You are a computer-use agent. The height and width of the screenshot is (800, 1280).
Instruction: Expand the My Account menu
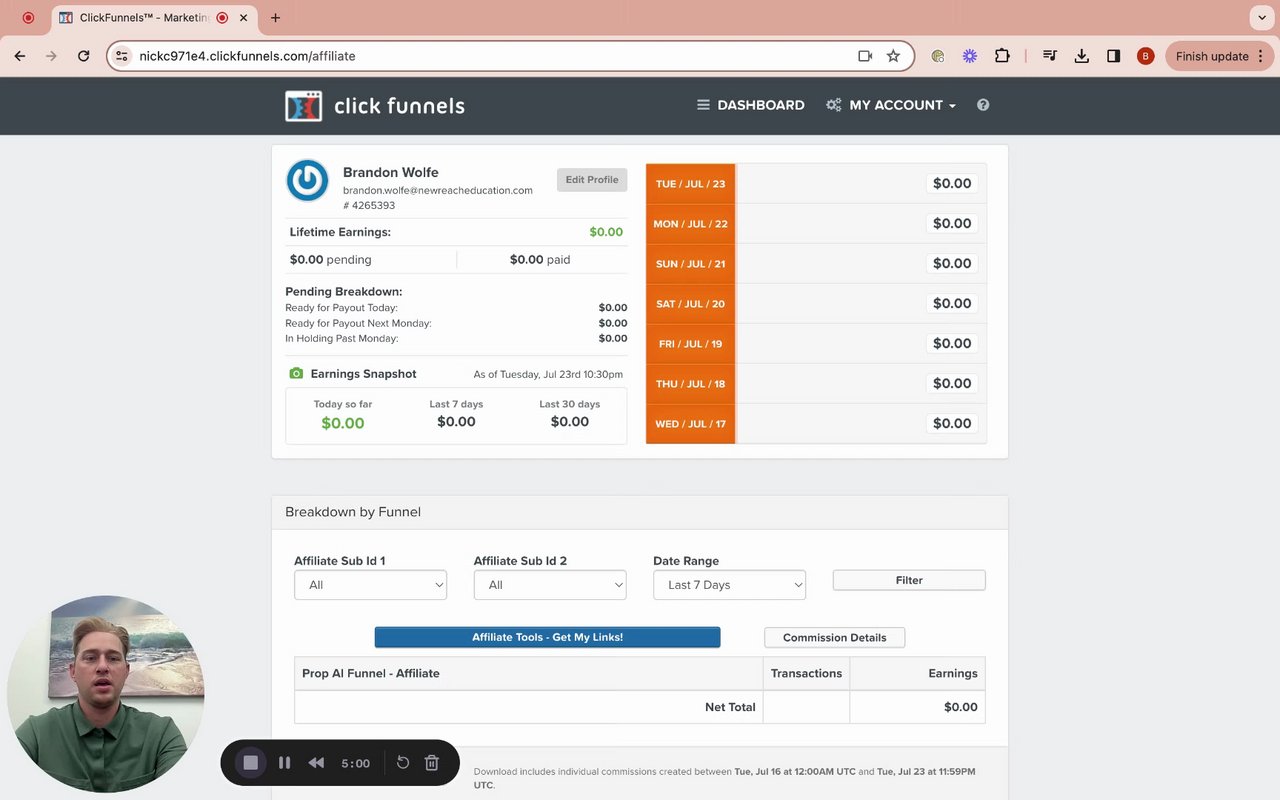(891, 105)
